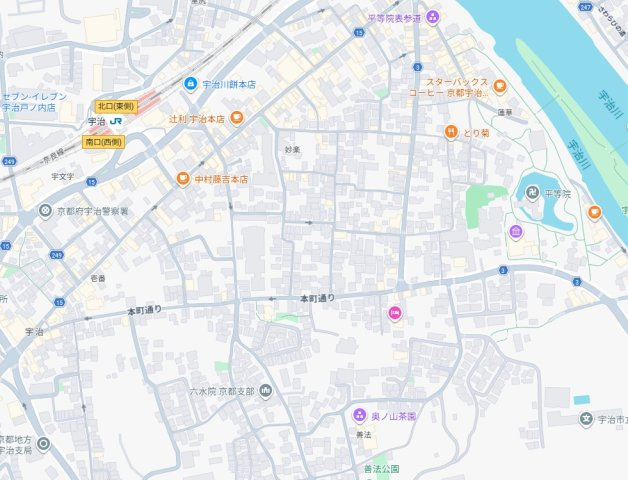The height and width of the screenshot is (480, 628).
Task: Open the セブン-イレブン 宇治戸ノ内店 label
Action: point(34,102)
